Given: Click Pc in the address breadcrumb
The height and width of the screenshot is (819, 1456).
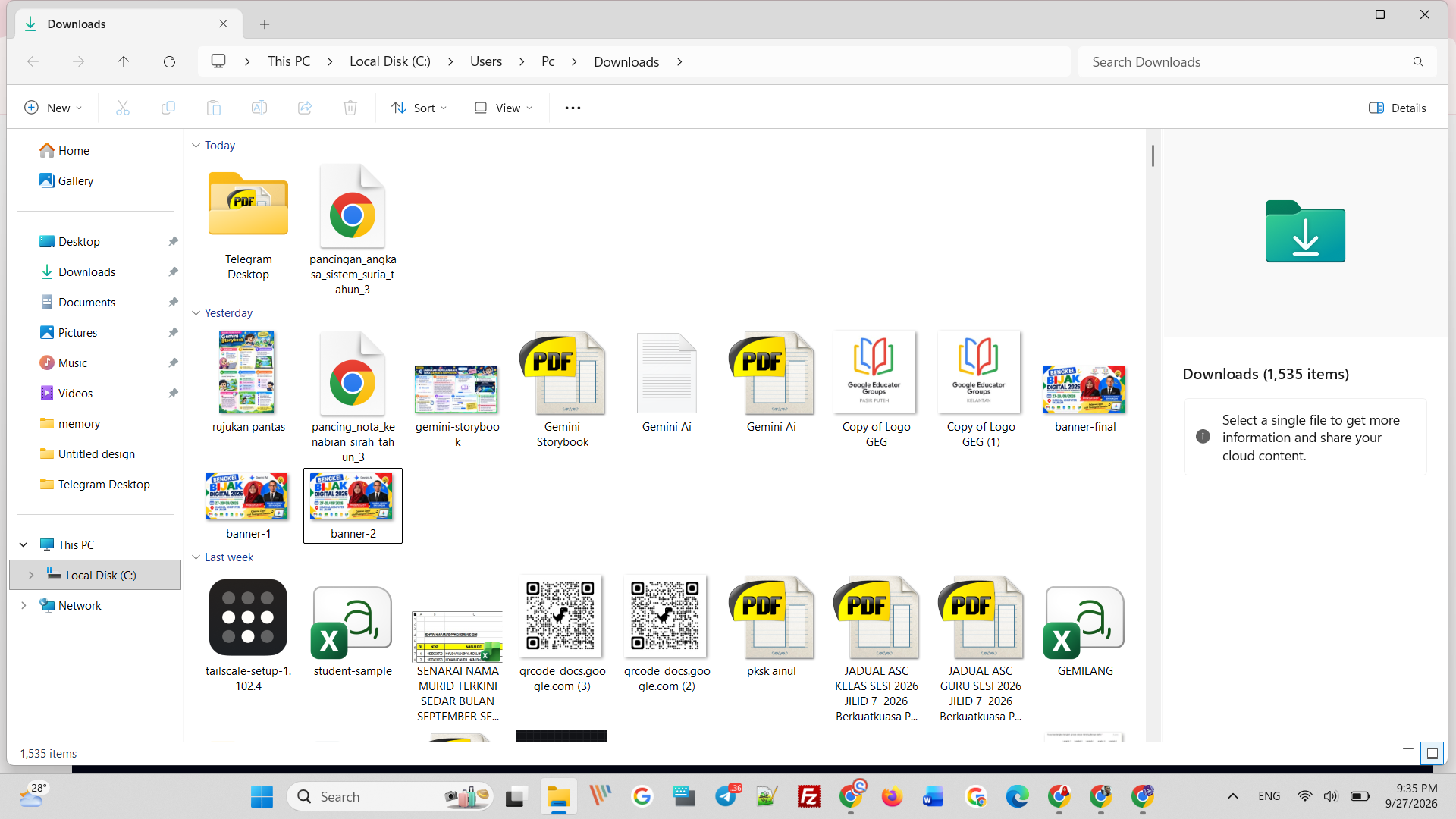Looking at the screenshot, I should coord(548,61).
